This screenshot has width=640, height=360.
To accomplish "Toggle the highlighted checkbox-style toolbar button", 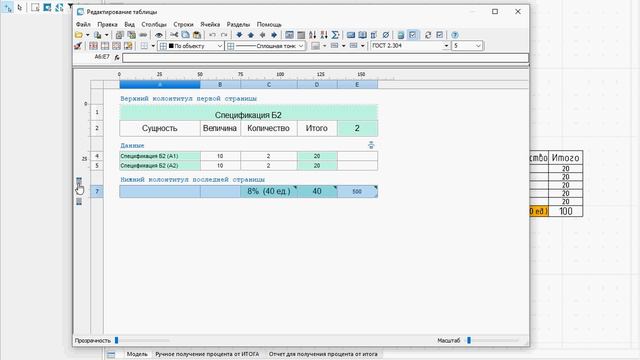I will coord(413,35).
